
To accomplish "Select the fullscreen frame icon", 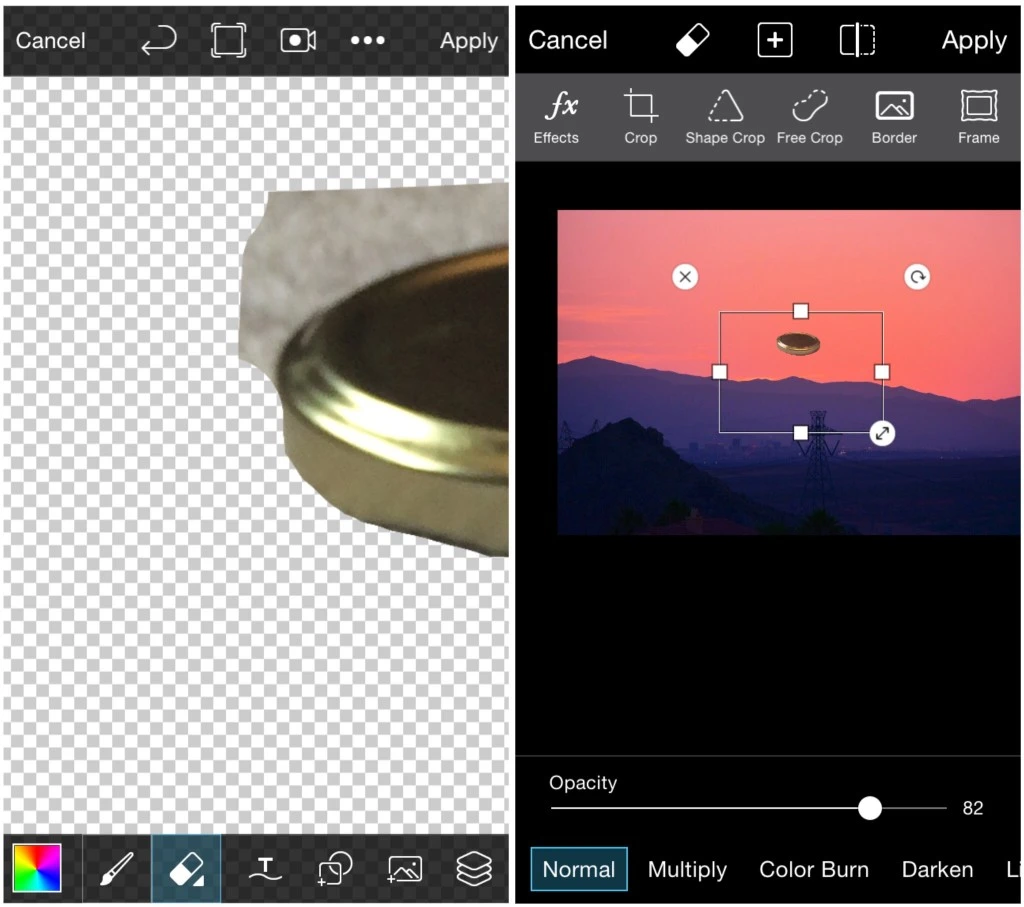I will coord(228,40).
